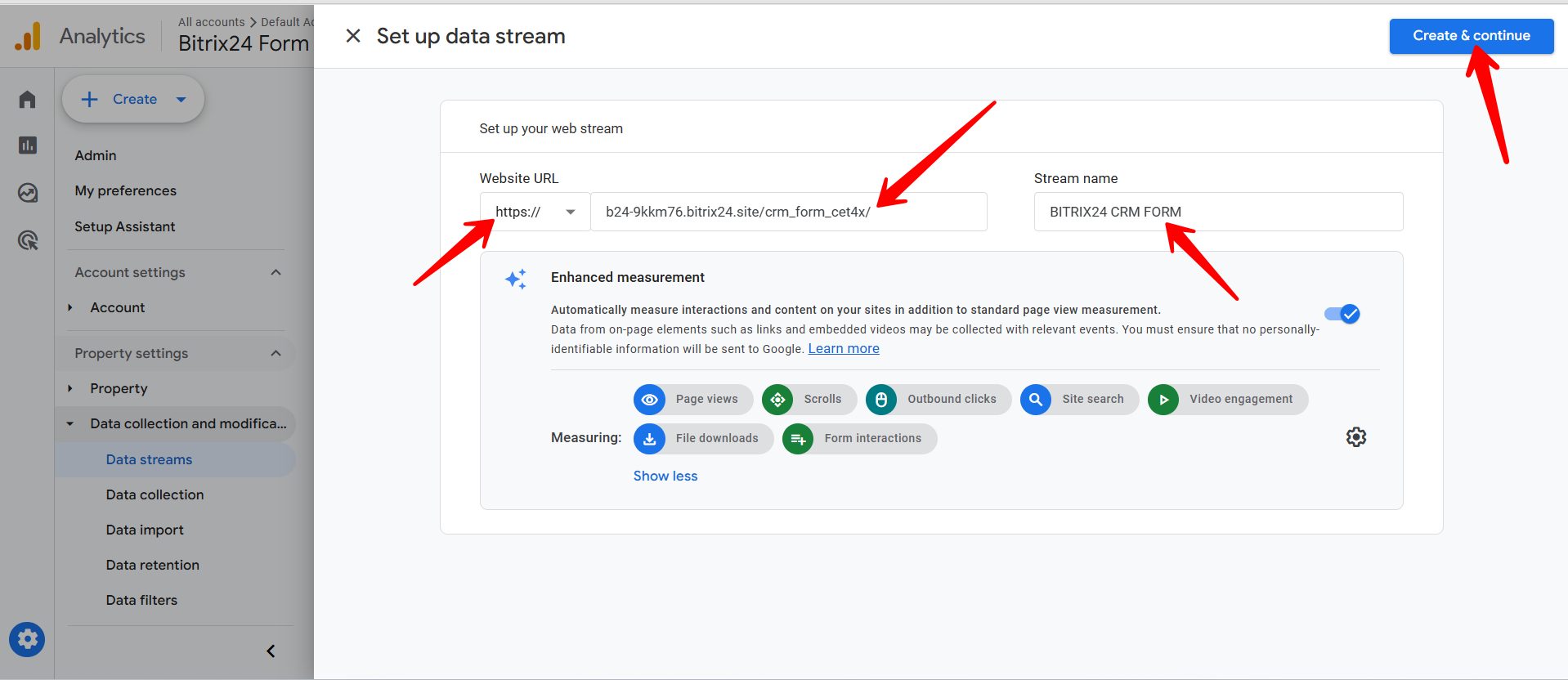Click the Enhanced measurement sparkle icon

coord(516,280)
